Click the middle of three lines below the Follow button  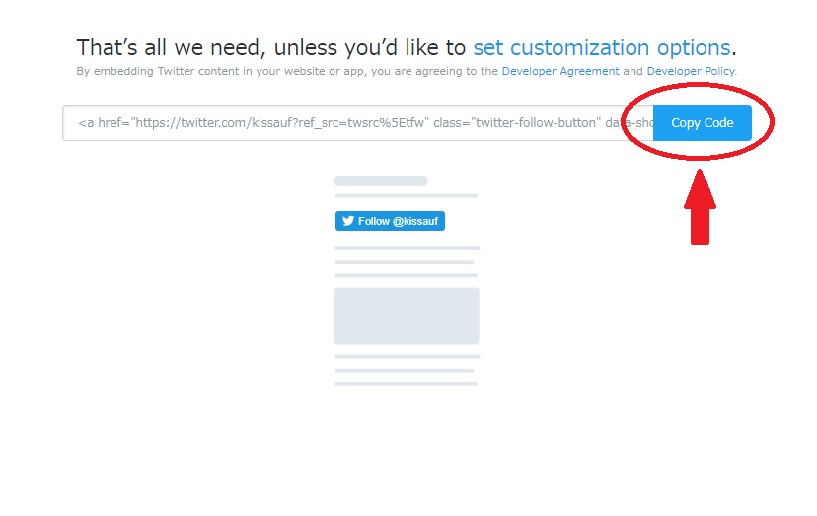point(404,262)
